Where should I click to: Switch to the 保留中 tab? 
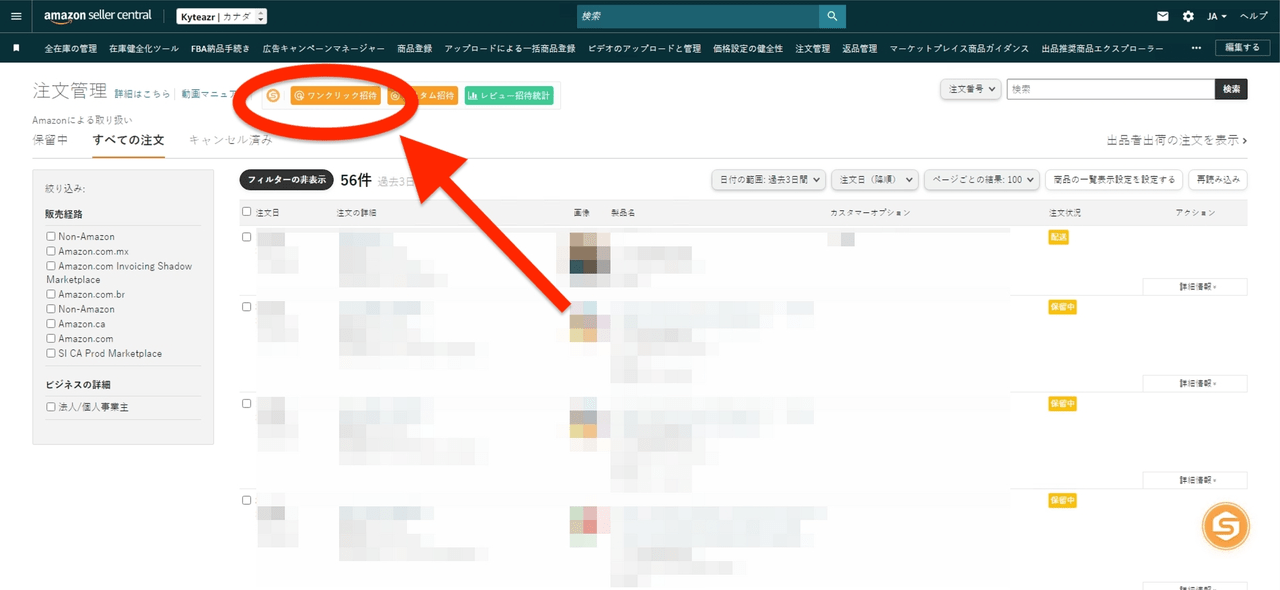(x=50, y=140)
